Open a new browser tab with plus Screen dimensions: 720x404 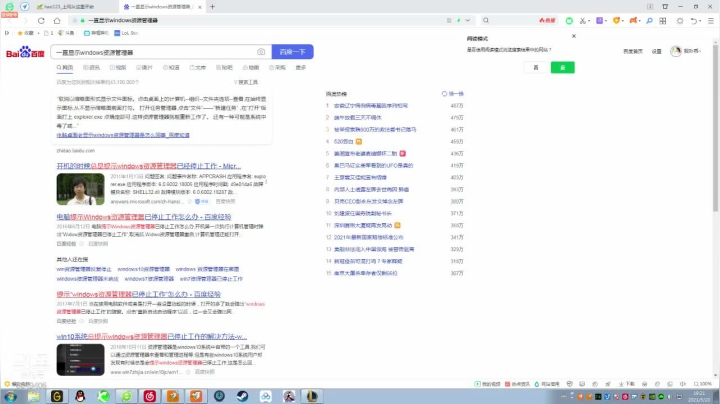[x=212, y=6]
